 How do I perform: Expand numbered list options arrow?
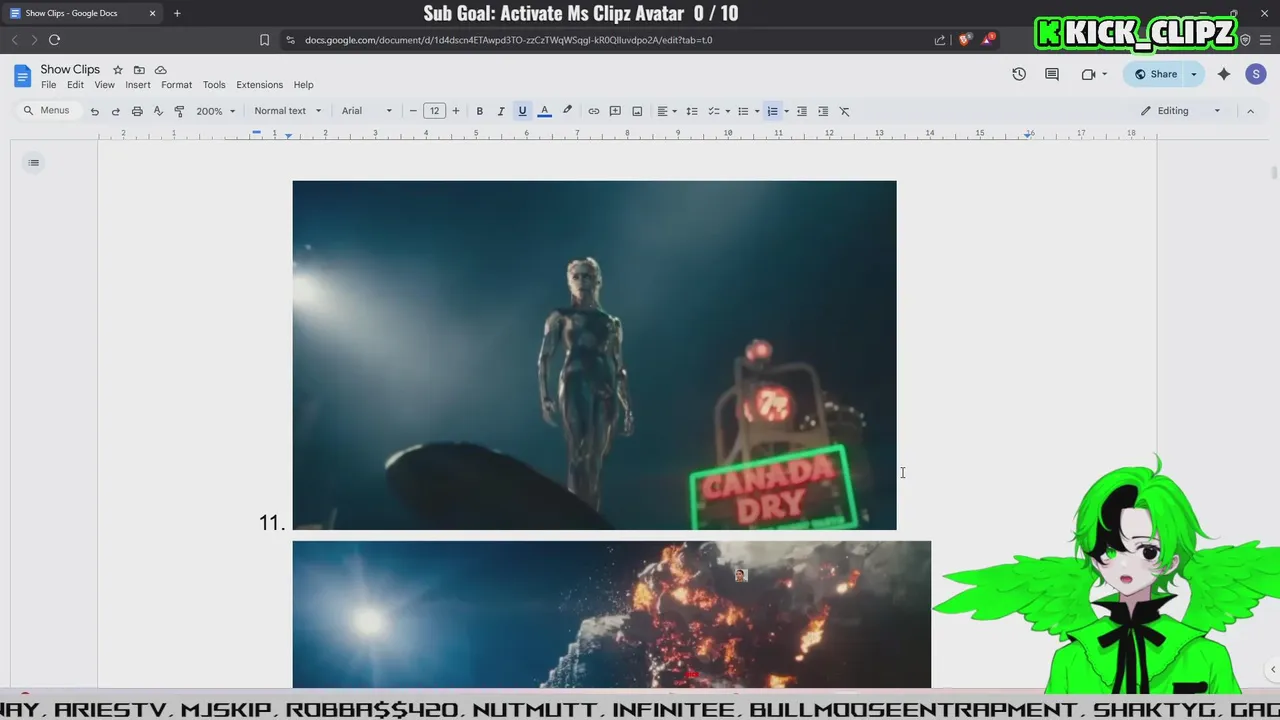pos(786,111)
